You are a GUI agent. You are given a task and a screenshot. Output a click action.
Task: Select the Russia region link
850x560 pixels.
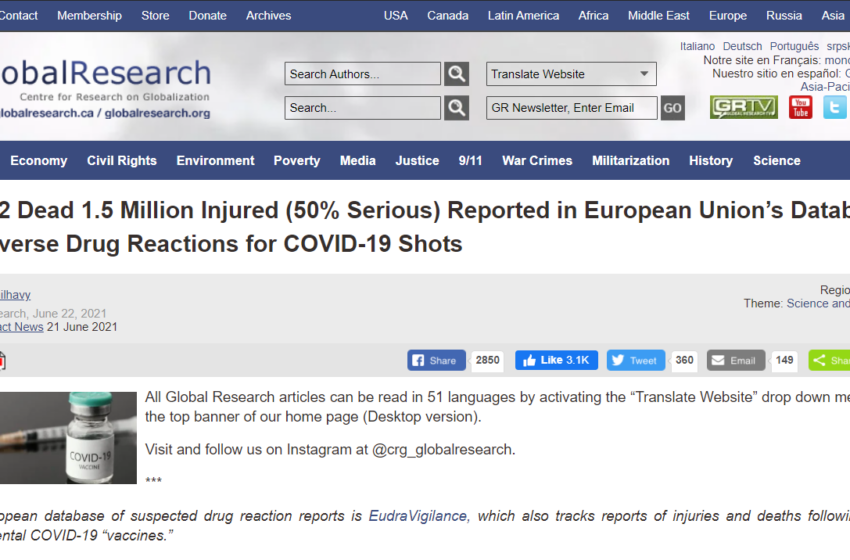point(784,16)
